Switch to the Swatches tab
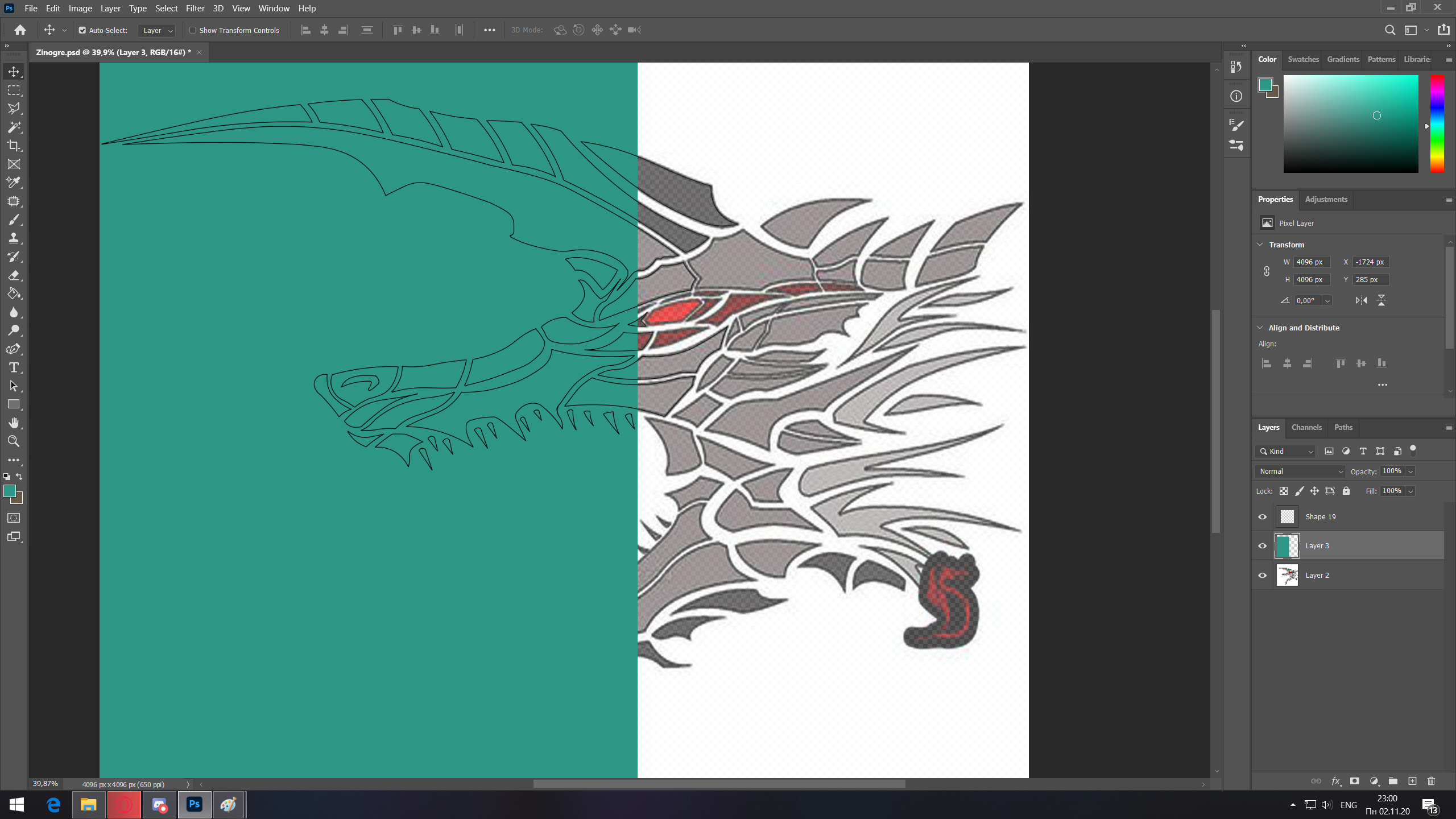This screenshot has width=1456, height=819. tap(1303, 59)
